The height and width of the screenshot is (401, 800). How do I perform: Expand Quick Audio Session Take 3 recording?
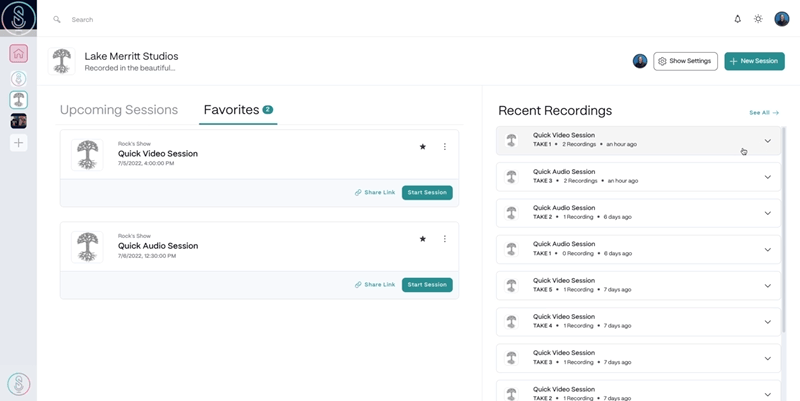click(x=767, y=177)
